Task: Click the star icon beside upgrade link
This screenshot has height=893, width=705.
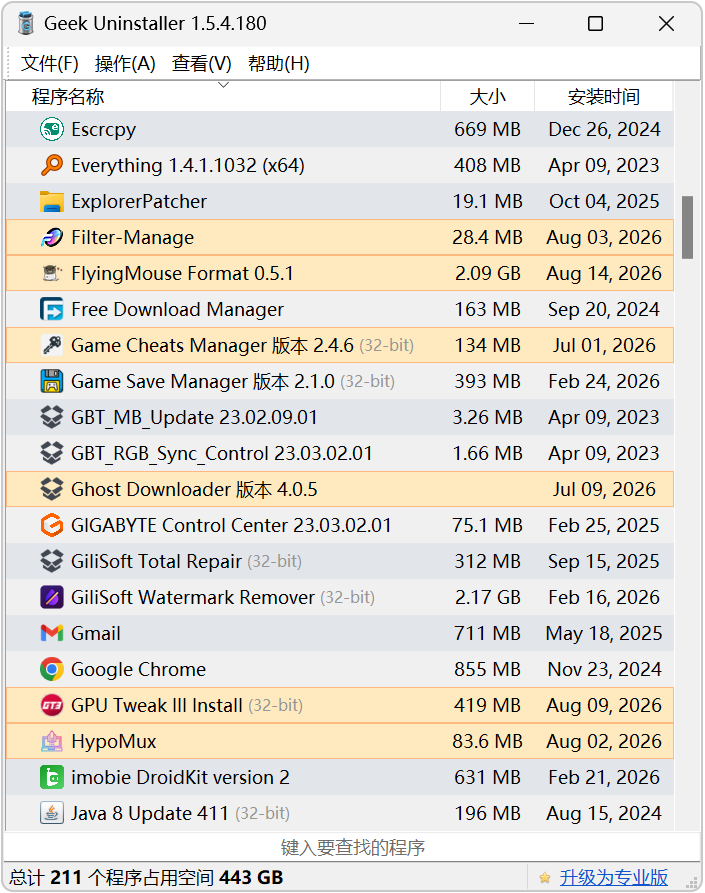Action: [x=545, y=878]
